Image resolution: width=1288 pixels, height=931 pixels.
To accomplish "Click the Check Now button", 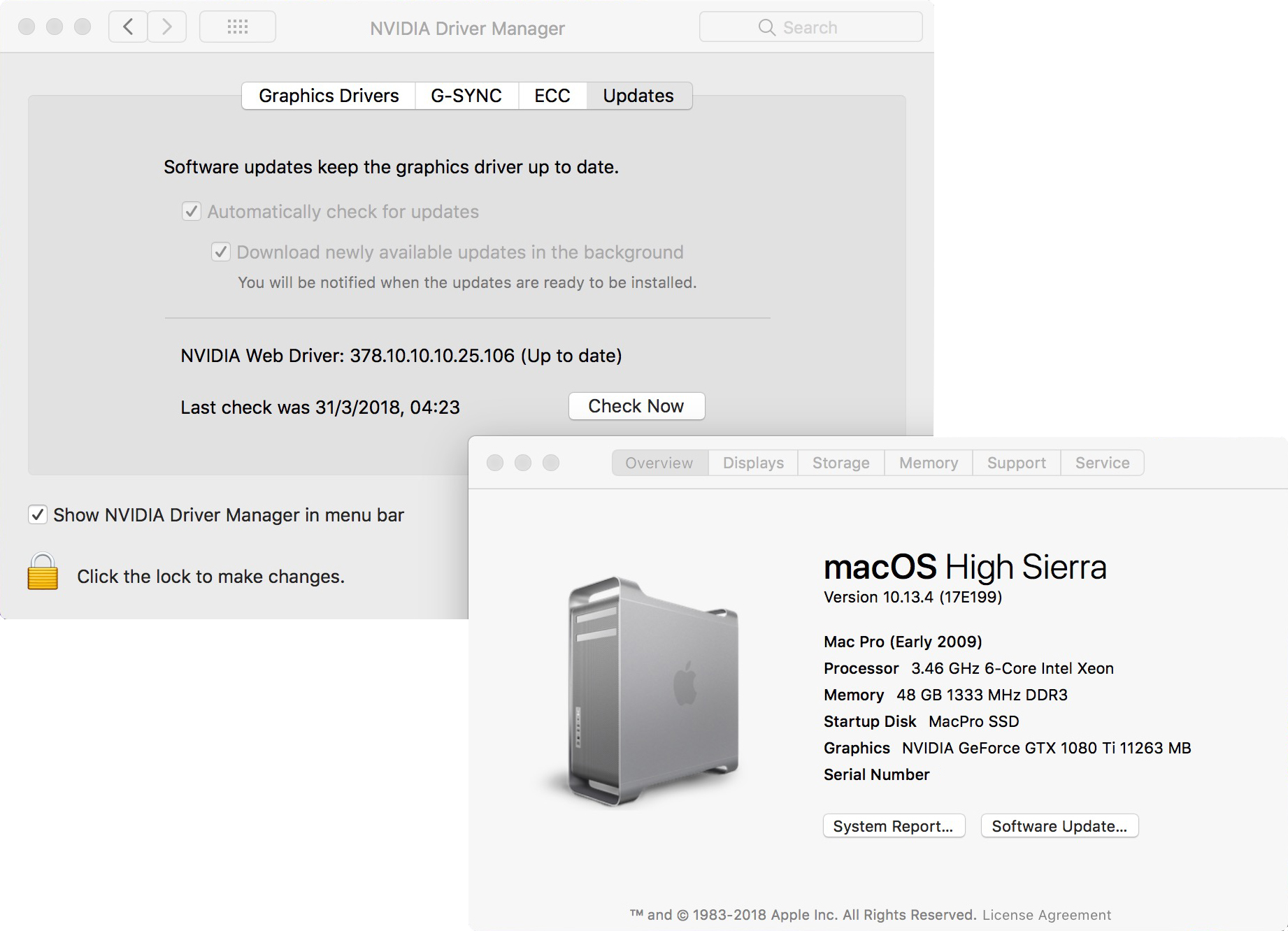I will [x=636, y=406].
